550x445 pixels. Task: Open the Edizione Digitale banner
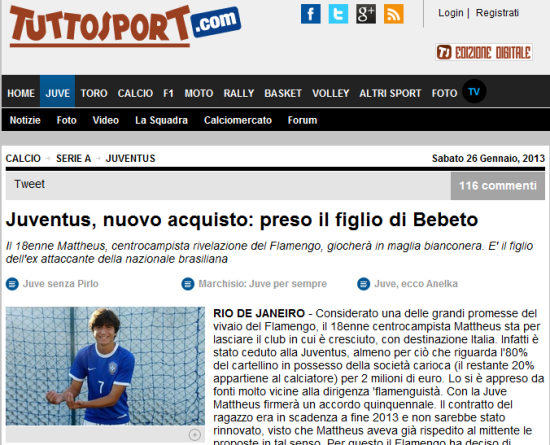tap(484, 52)
